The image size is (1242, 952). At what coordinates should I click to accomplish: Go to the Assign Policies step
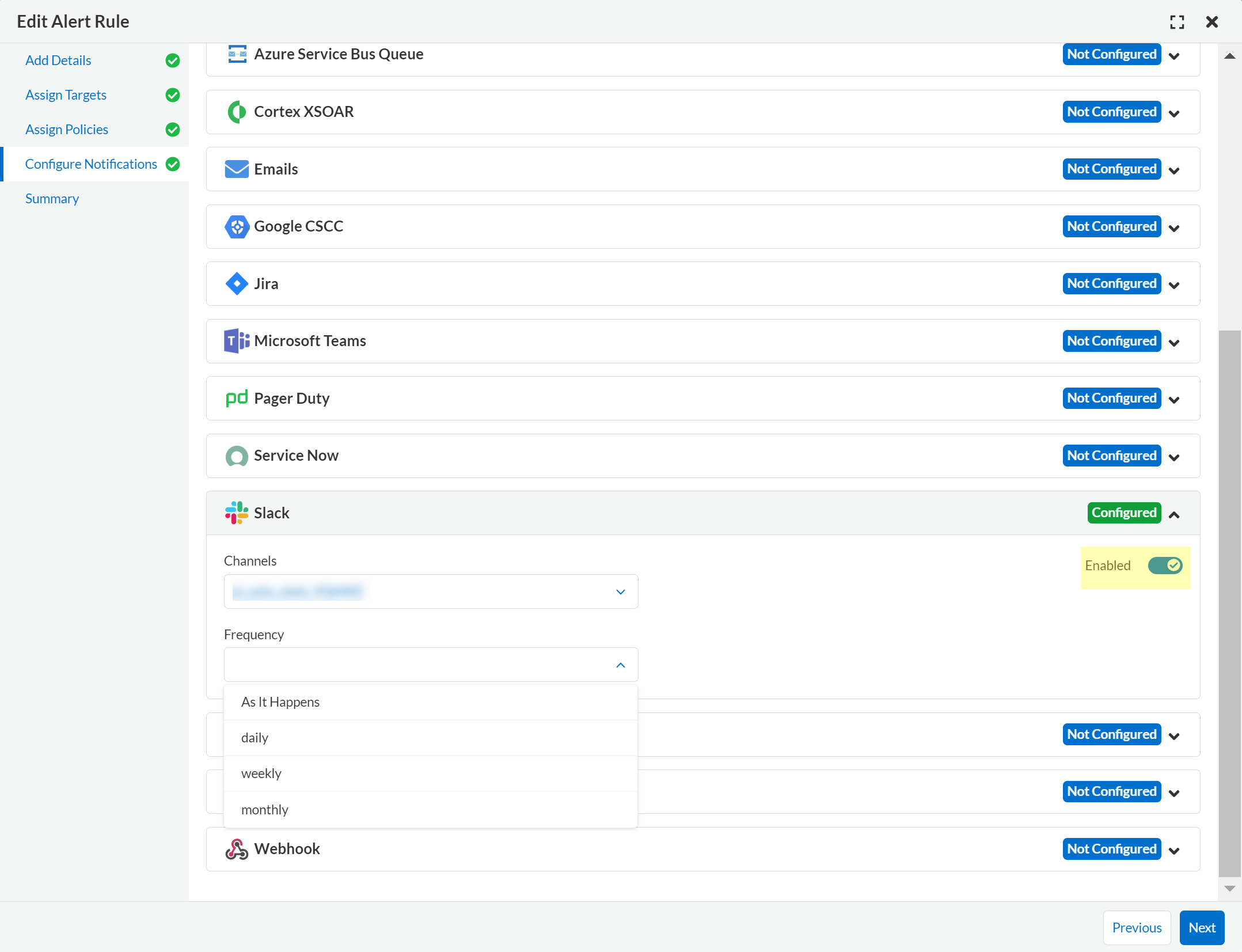point(67,130)
